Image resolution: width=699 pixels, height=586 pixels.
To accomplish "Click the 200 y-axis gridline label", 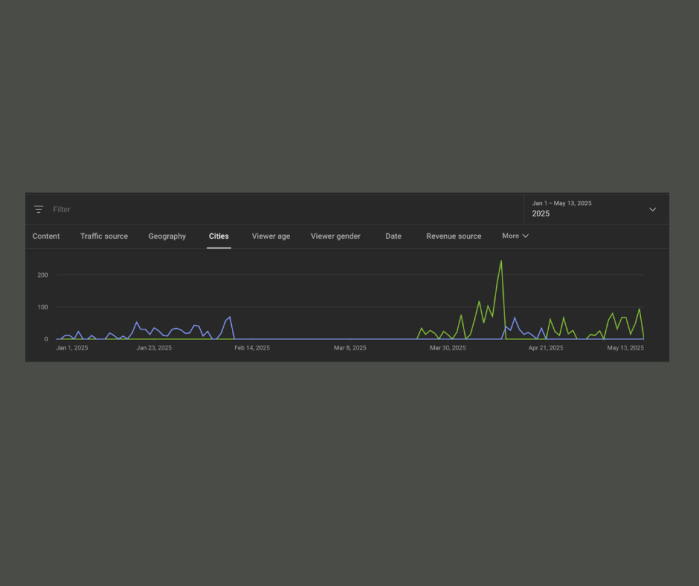I will [x=43, y=275].
